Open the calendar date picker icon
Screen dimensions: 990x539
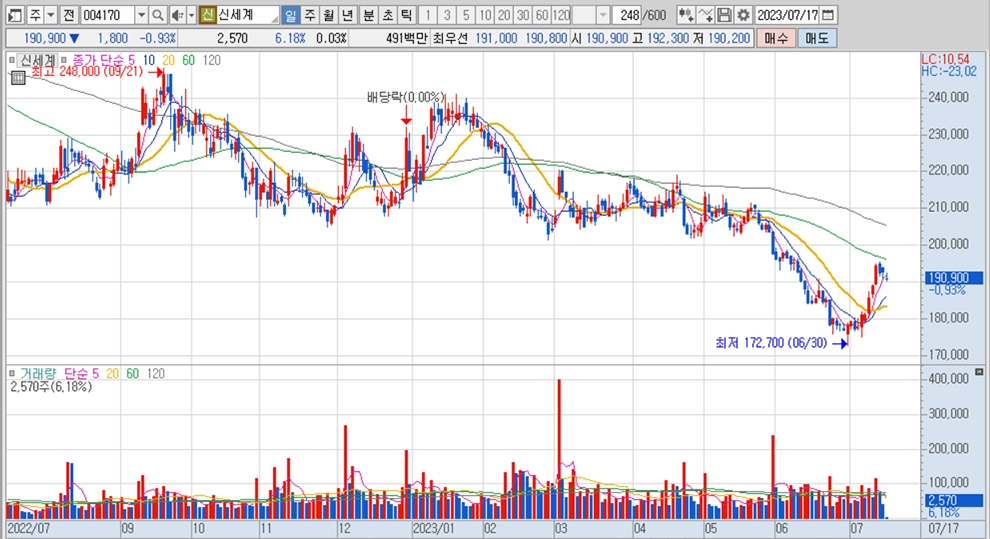point(828,15)
